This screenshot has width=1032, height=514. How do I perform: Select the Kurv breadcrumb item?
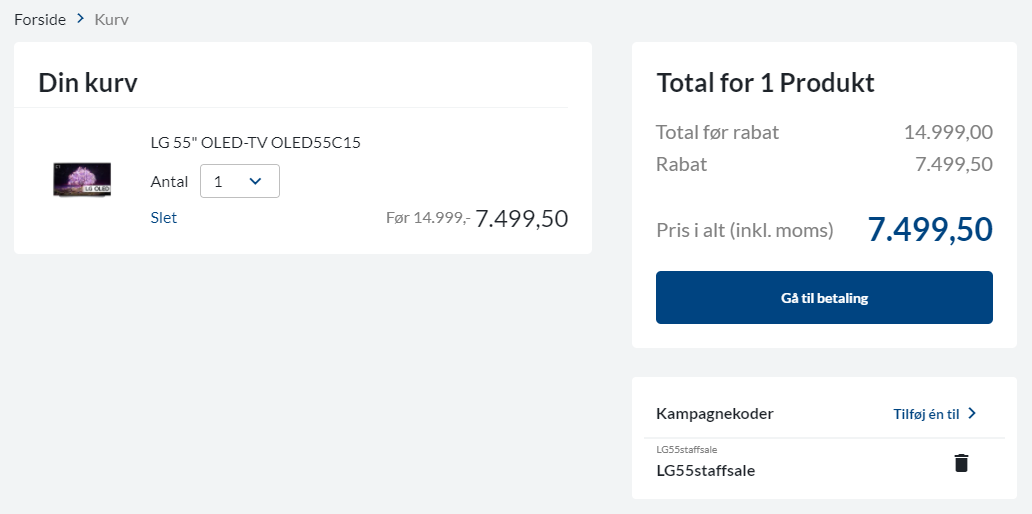coord(111,19)
